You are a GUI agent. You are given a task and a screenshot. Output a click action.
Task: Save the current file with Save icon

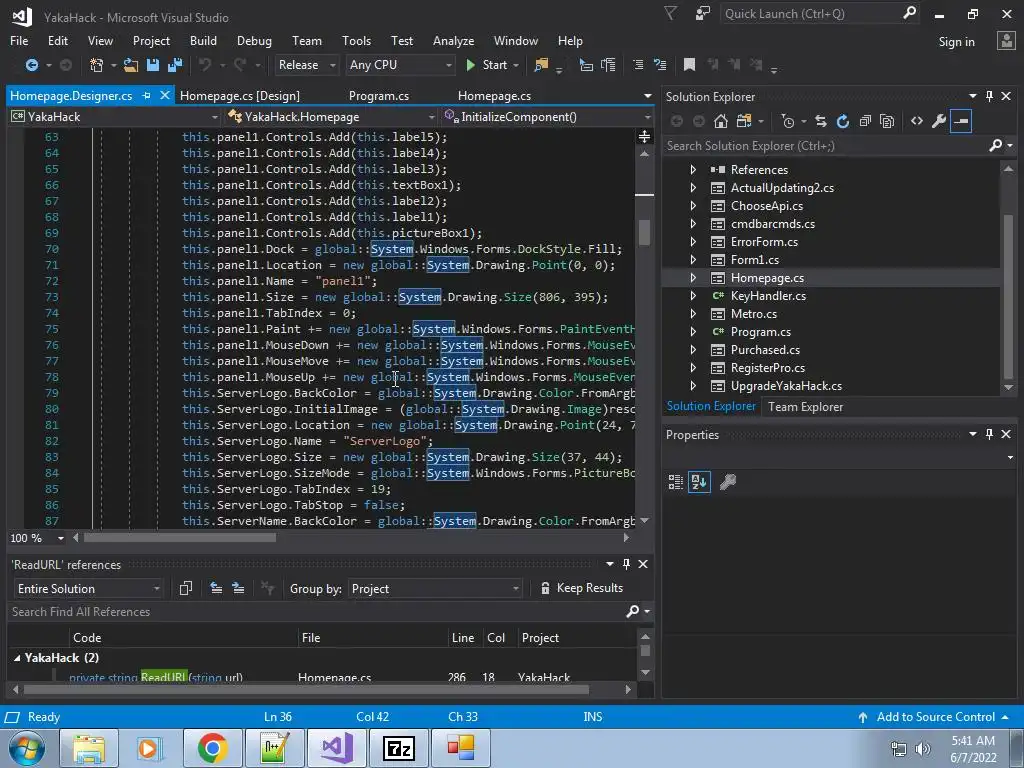coord(153,65)
